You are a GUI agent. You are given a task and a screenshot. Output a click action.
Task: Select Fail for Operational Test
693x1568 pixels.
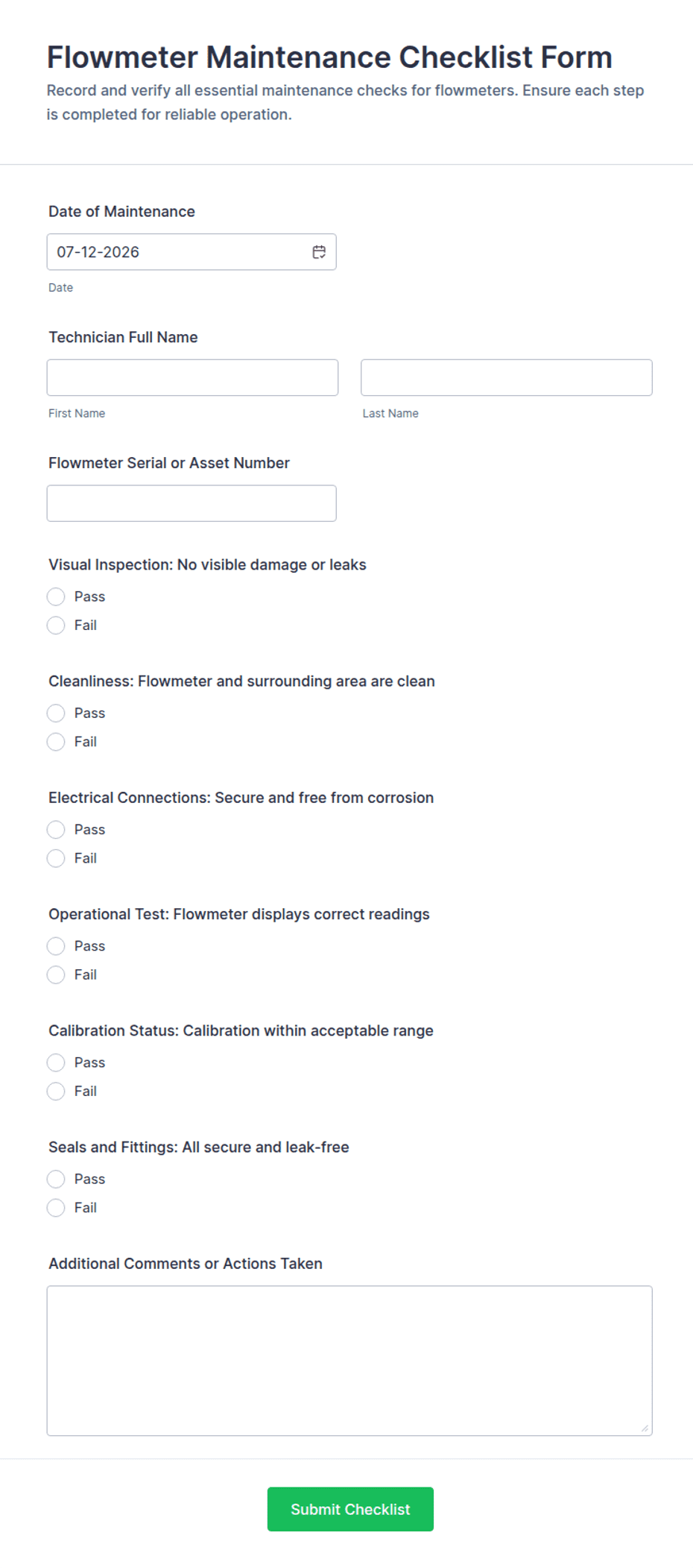pos(56,975)
